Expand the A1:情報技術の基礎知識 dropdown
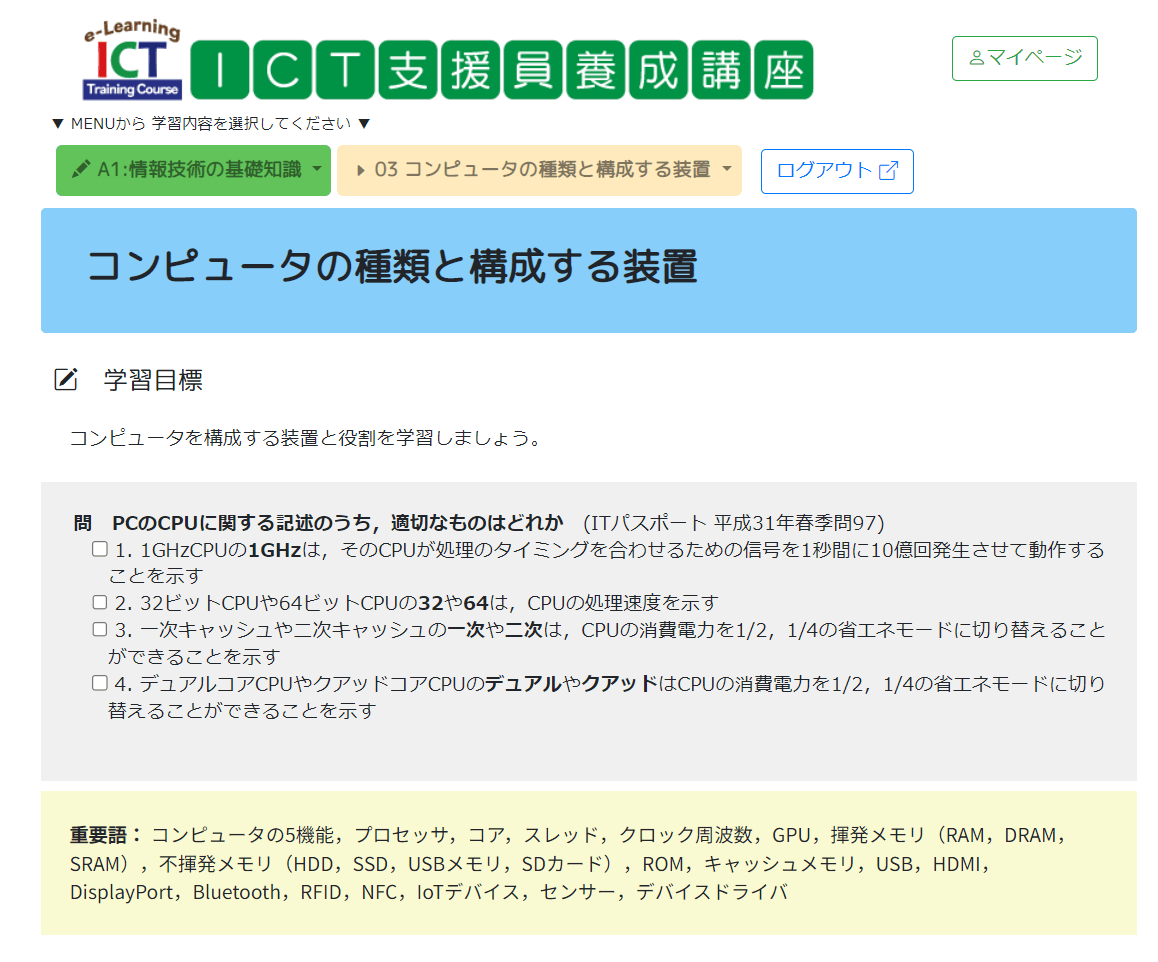The image size is (1158, 962). [x=193, y=171]
